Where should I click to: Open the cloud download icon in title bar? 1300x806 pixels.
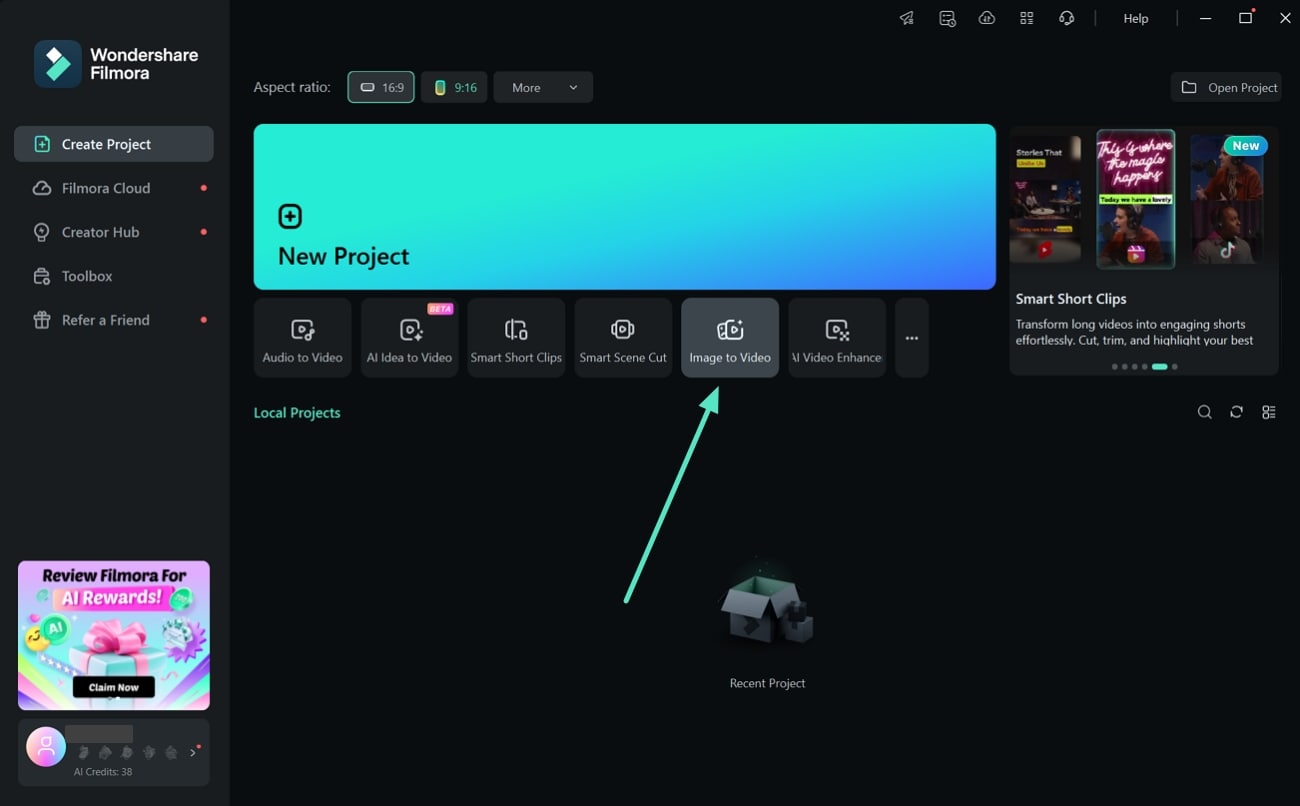(x=987, y=18)
